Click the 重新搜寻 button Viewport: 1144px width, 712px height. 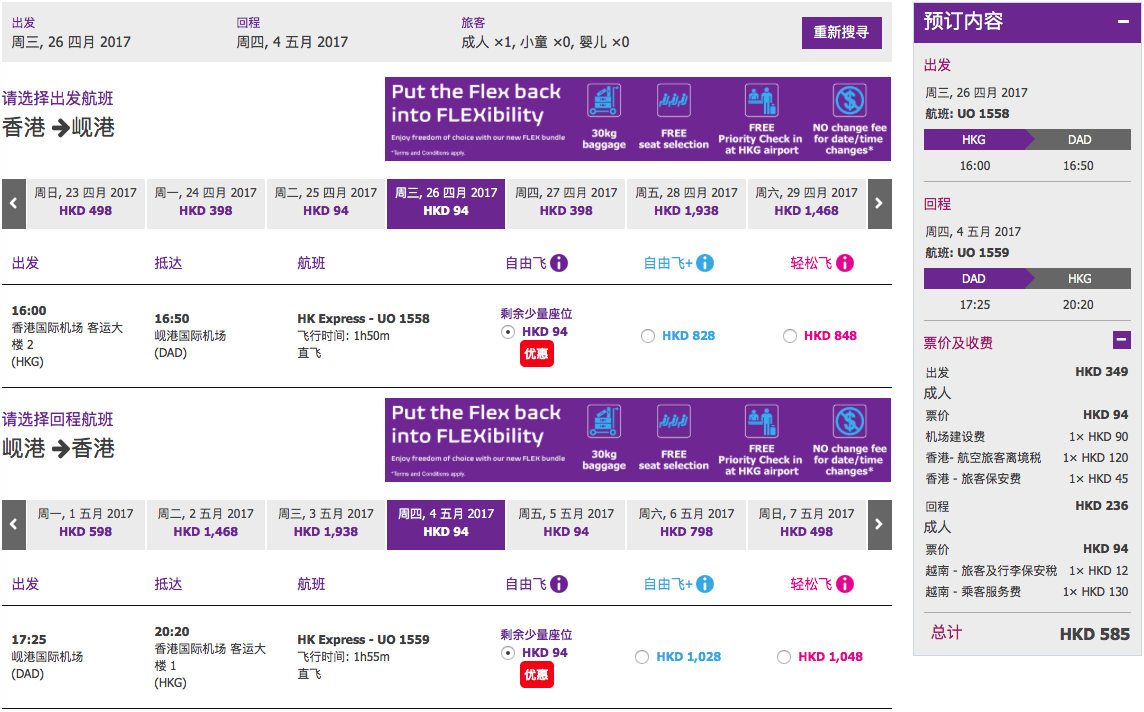(x=841, y=33)
